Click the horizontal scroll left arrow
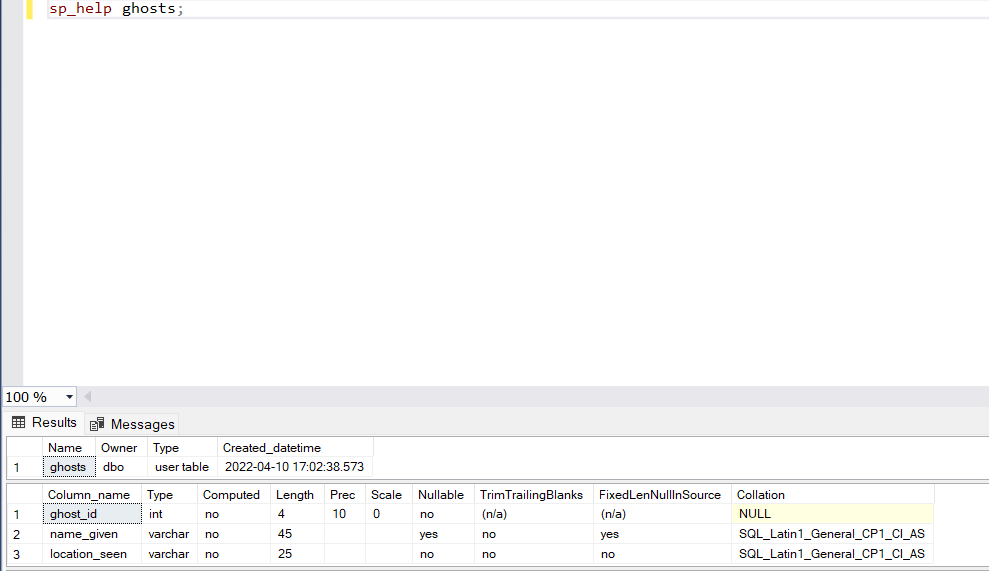This screenshot has width=989, height=571. pyautogui.click(x=88, y=397)
